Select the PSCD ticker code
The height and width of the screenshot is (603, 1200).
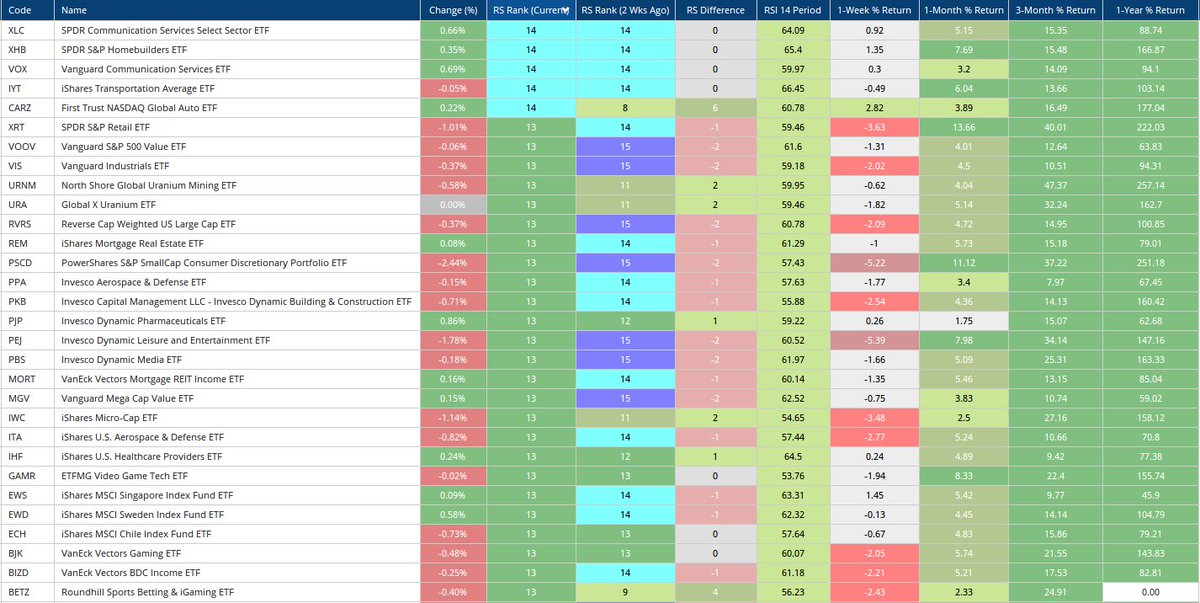tap(20, 263)
